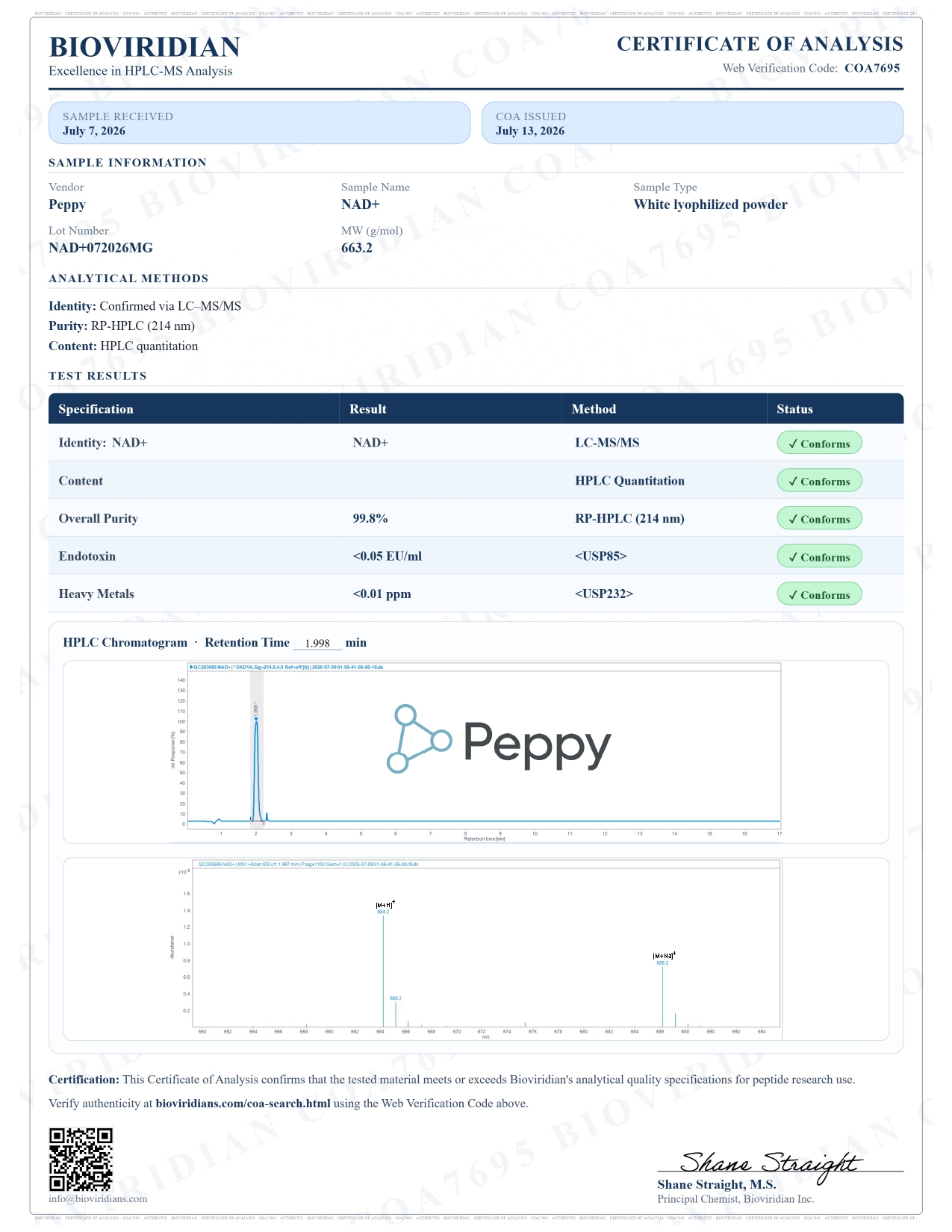This screenshot has height=1232, width=952.
Task: Click the HPLC Chromatogram section heading
Action: tap(125, 643)
